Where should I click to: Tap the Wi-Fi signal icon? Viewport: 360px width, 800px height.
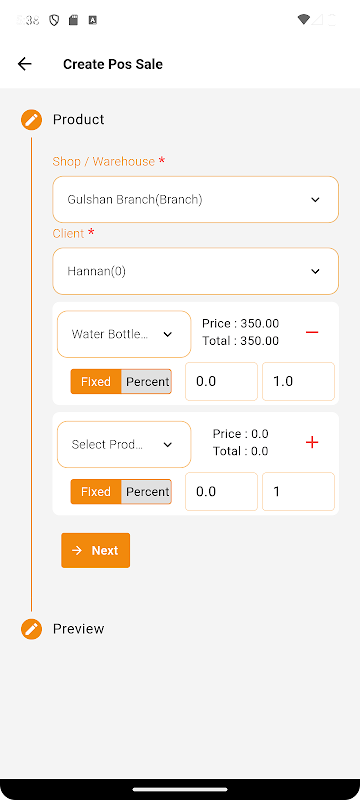coord(304,20)
